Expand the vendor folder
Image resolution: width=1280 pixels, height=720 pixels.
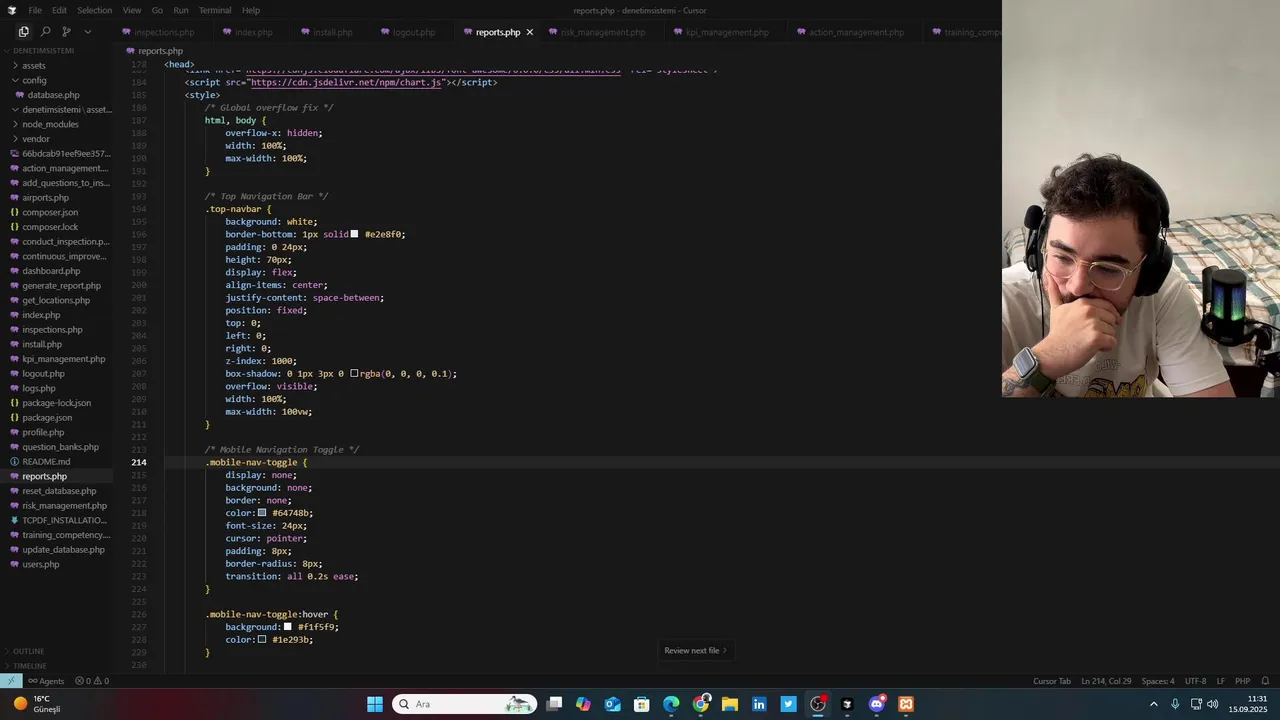point(36,139)
